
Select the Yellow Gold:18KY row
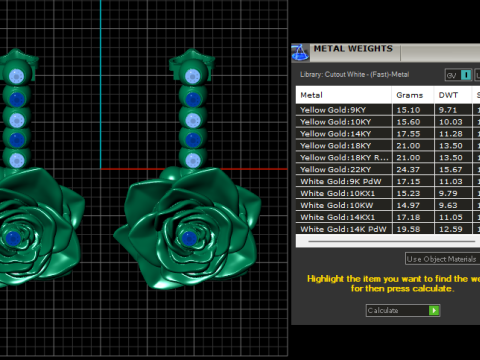click(x=388, y=146)
